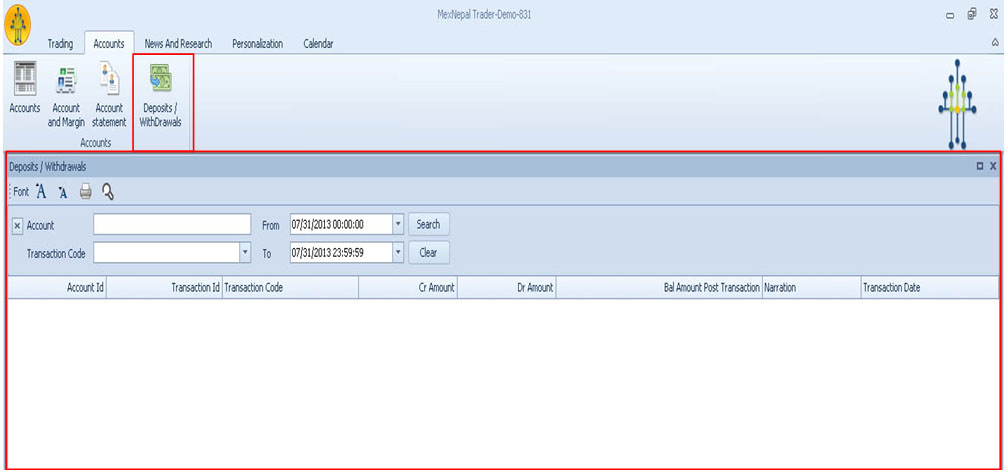Click the Clear button
Image resolution: width=1007 pixels, height=474 pixels.
pyautogui.click(x=428, y=253)
